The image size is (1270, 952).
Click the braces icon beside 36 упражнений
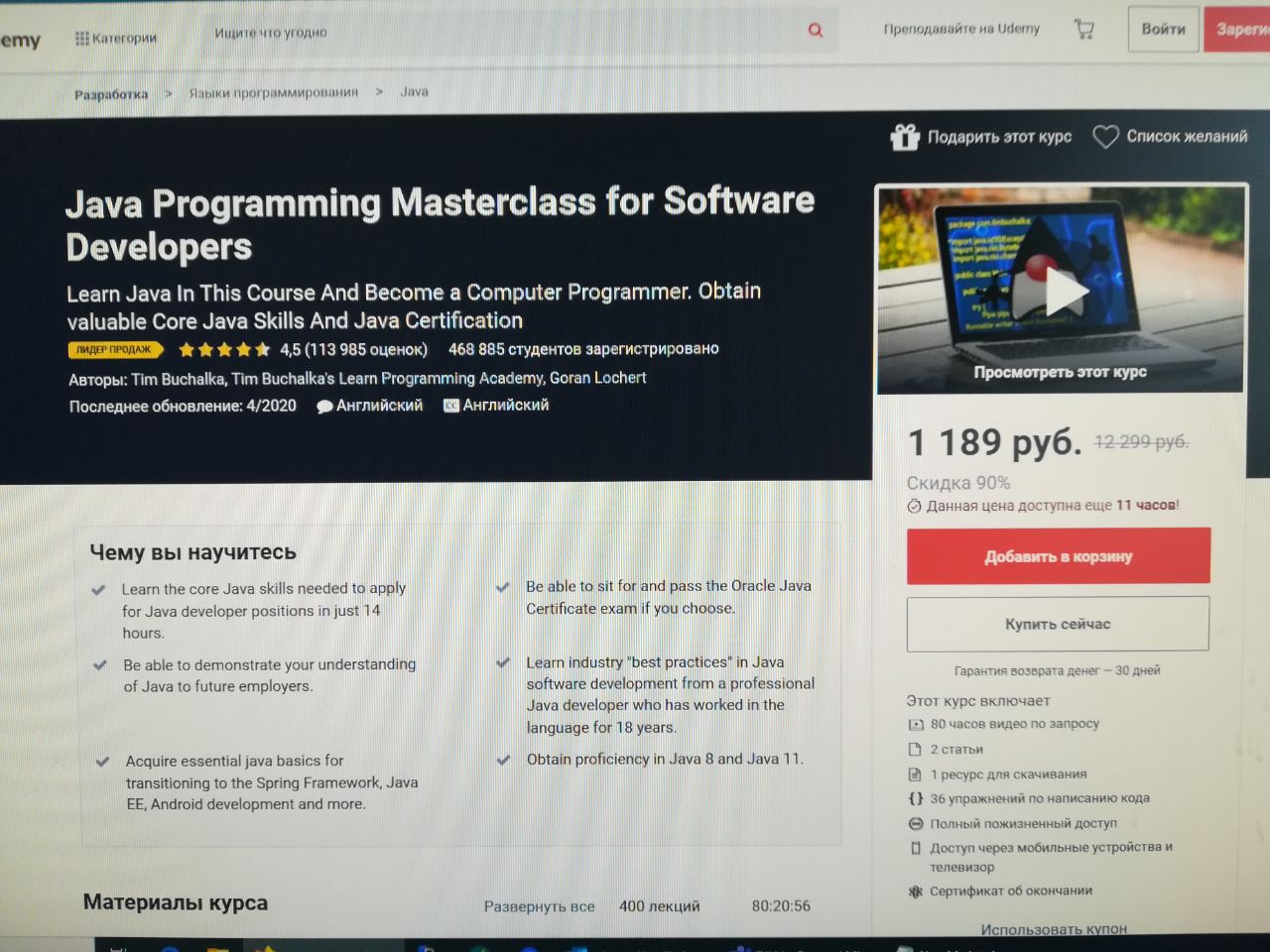pos(916,798)
